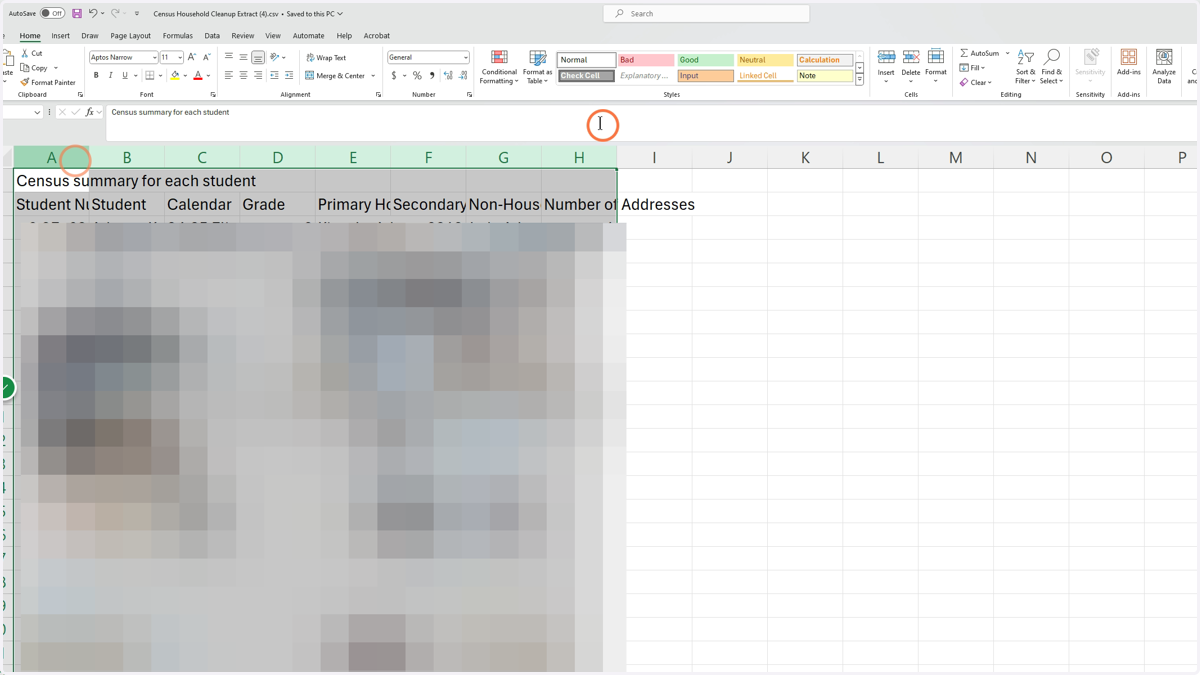Increase decimal places
The image size is (1200, 675).
tap(448, 75)
